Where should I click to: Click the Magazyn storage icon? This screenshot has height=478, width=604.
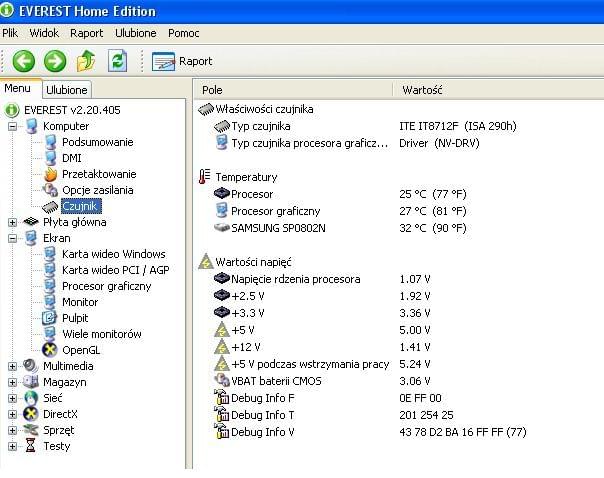tap(31, 382)
